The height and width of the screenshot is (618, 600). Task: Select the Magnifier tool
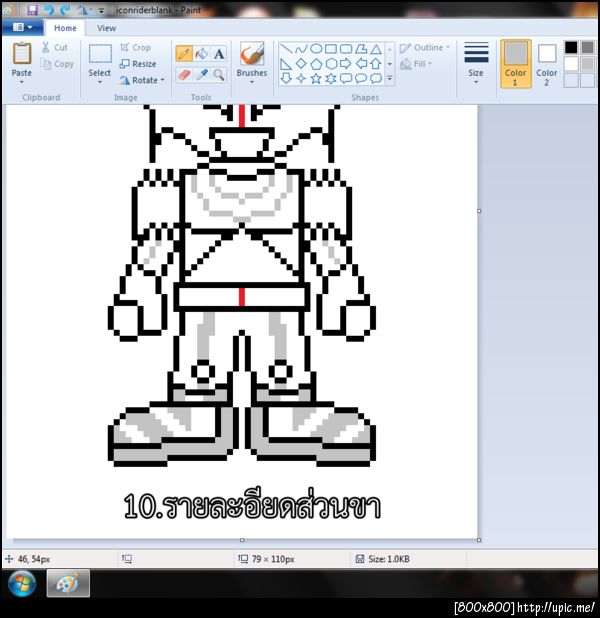pyautogui.click(x=219, y=74)
